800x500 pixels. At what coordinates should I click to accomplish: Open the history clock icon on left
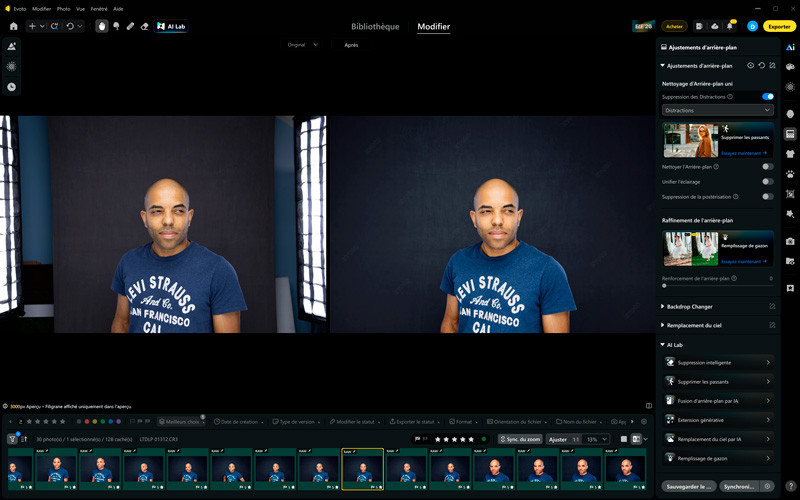[11, 87]
